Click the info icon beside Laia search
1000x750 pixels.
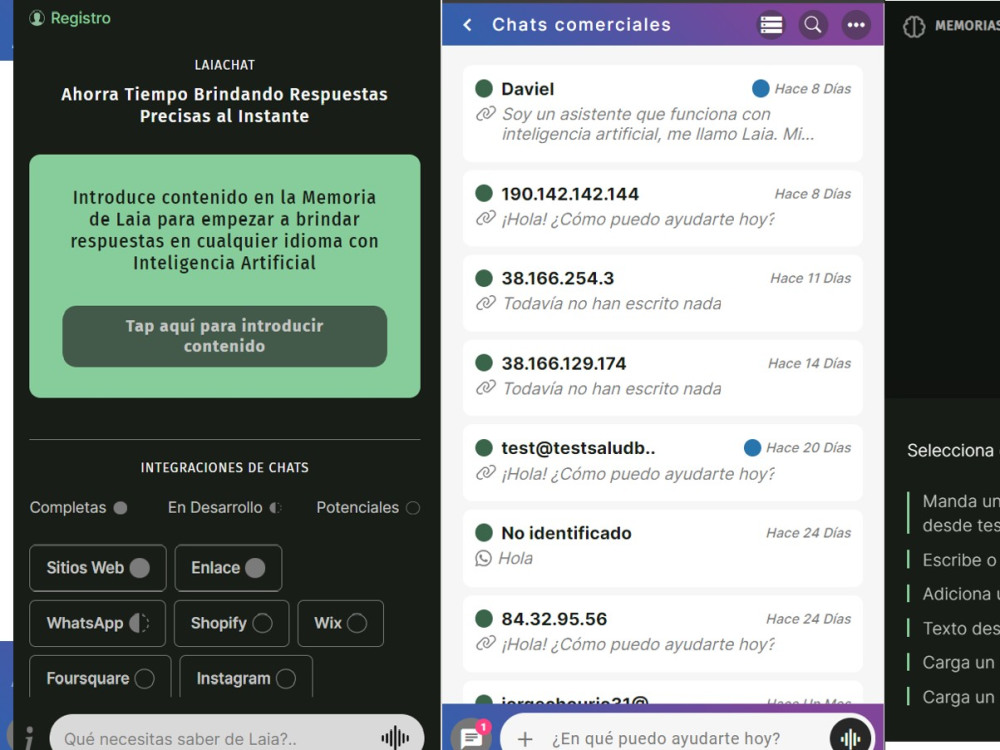tap(29, 738)
